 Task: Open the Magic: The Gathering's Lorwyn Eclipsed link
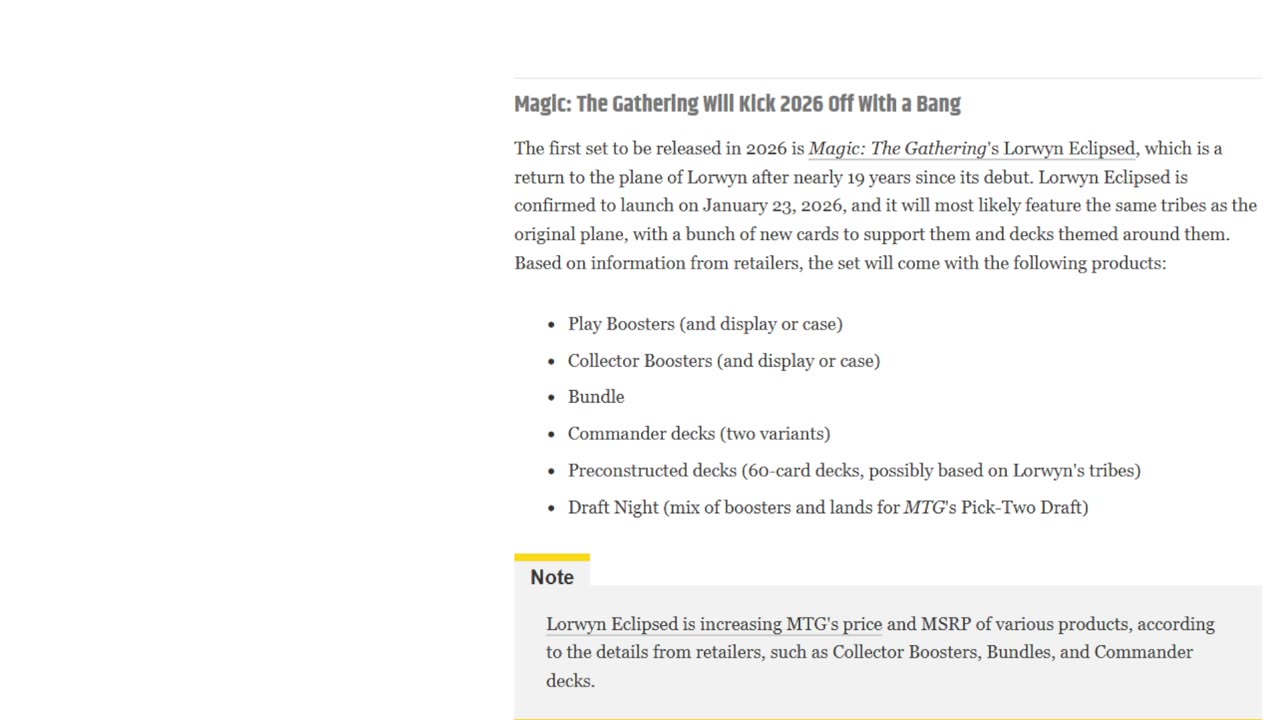(972, 148)
